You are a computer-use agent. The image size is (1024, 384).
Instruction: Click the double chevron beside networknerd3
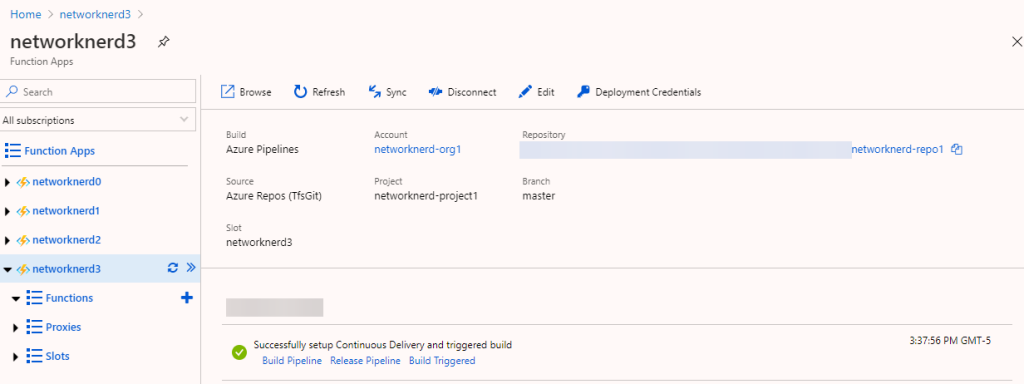coord(191,268)
